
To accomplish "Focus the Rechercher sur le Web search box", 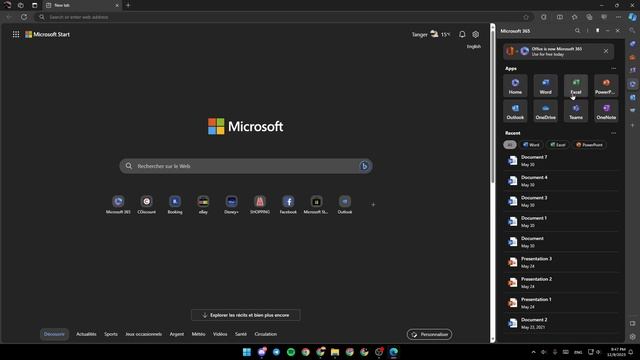I will coord(246,166).
